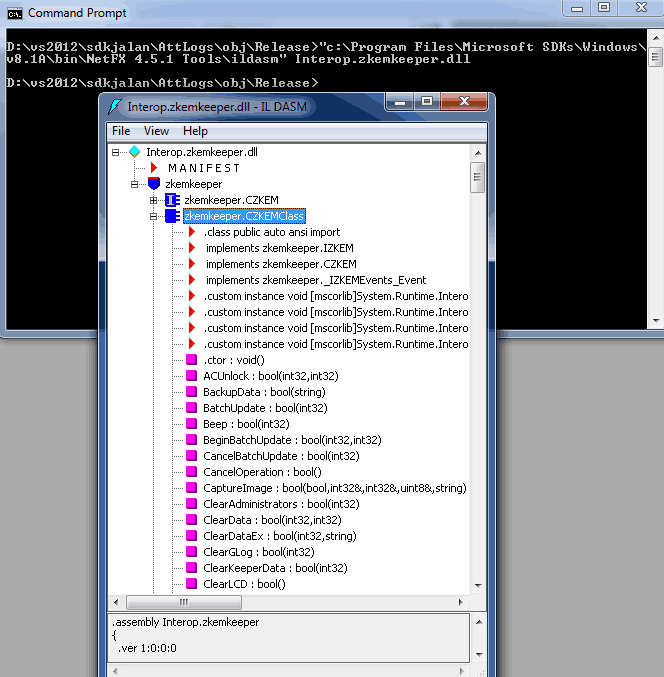Screen dimensions: 664x677
Task: Click the magenta method icon for BatchUpdate
Action: click(x=191, y=408)
